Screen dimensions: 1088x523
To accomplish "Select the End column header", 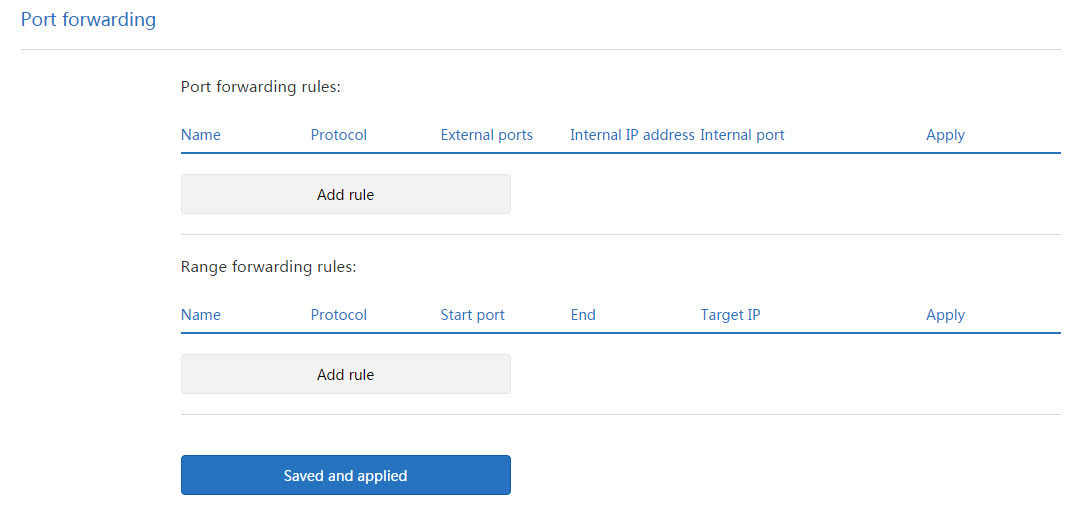I will (583, 315).
